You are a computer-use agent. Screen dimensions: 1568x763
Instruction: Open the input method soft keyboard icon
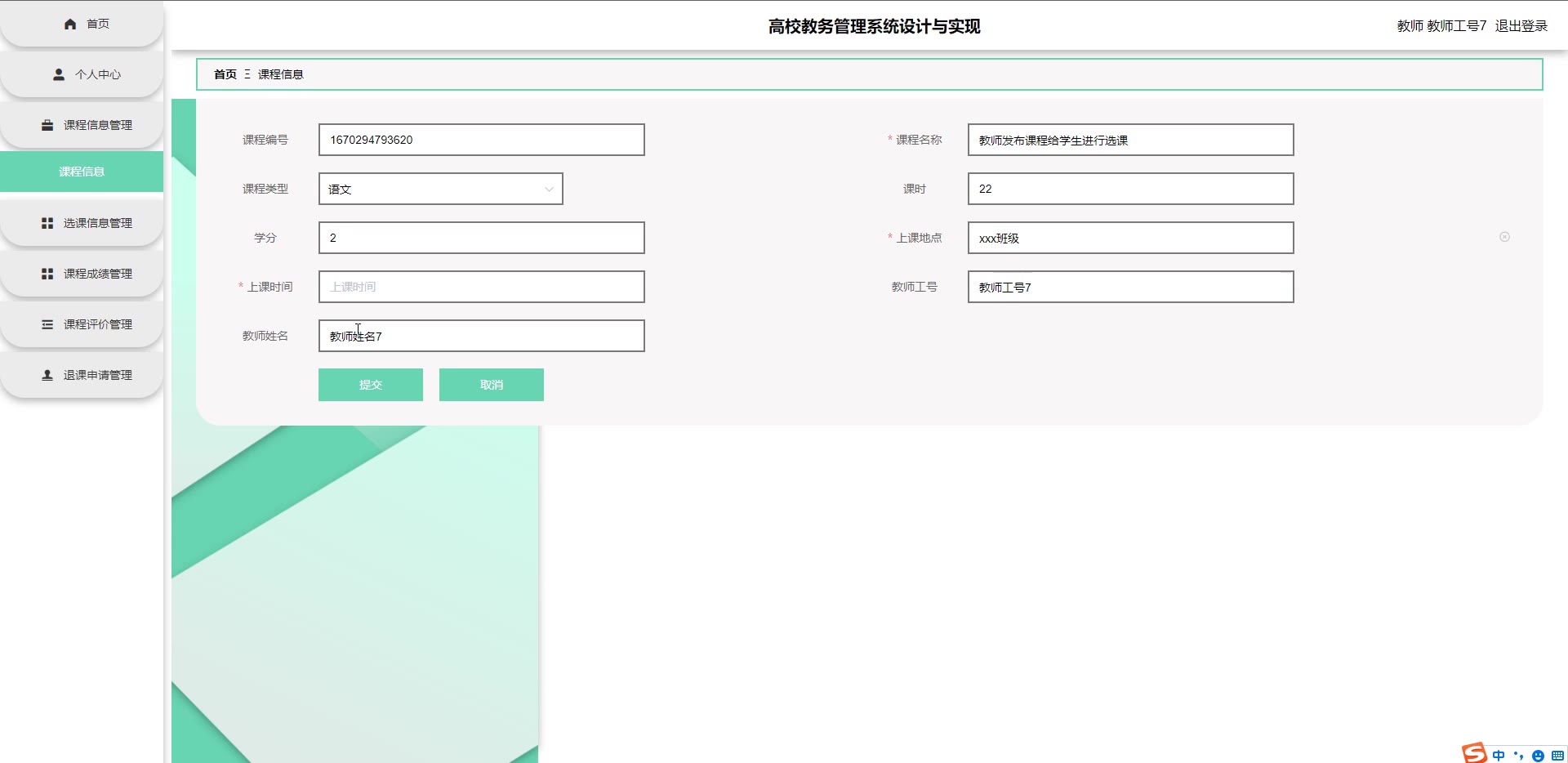1557,756
